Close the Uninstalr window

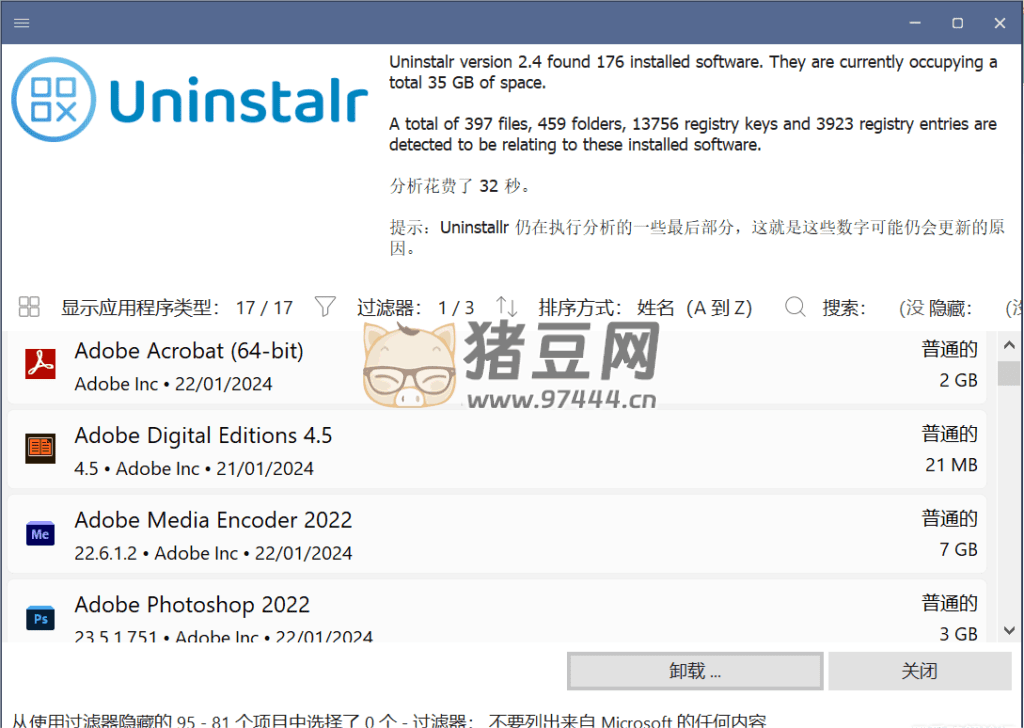[1000, 23]
